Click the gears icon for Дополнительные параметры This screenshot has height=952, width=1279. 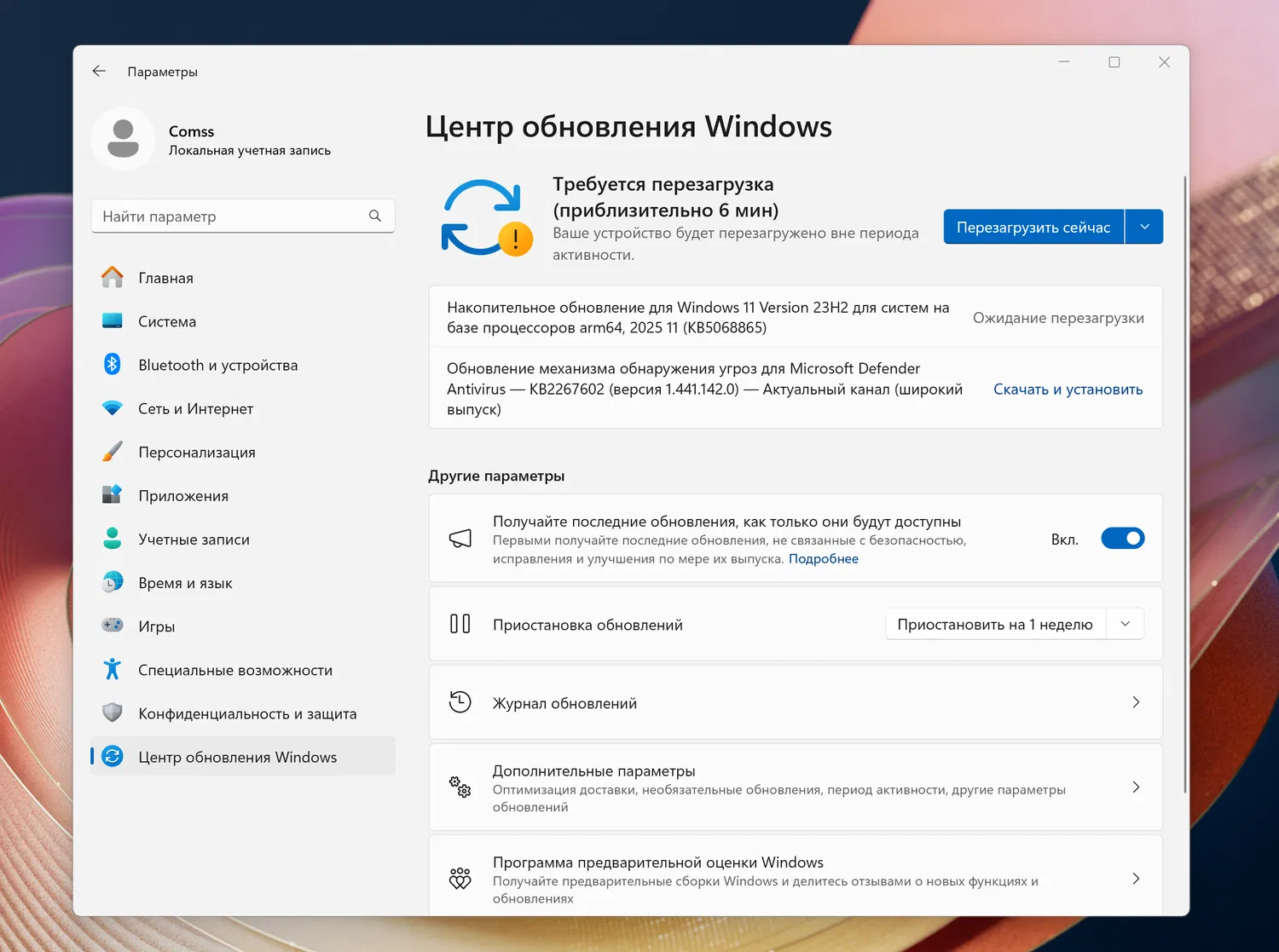point(460,787)
